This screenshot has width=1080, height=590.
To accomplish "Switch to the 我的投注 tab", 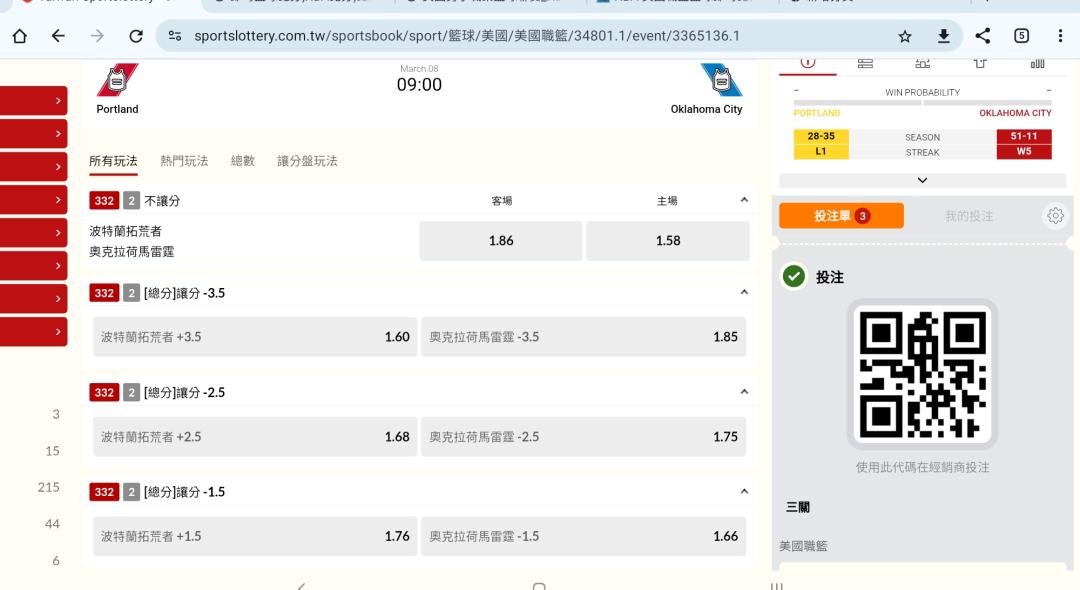I will pyautogui.click(x=968, y=216).
